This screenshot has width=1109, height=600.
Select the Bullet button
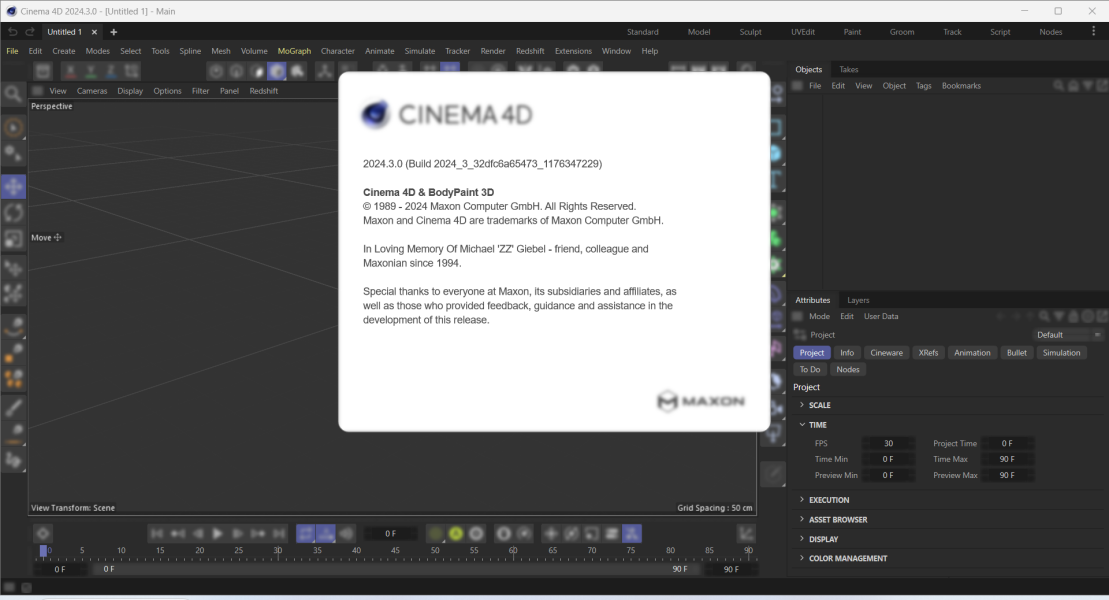[x=1016, y=352]
